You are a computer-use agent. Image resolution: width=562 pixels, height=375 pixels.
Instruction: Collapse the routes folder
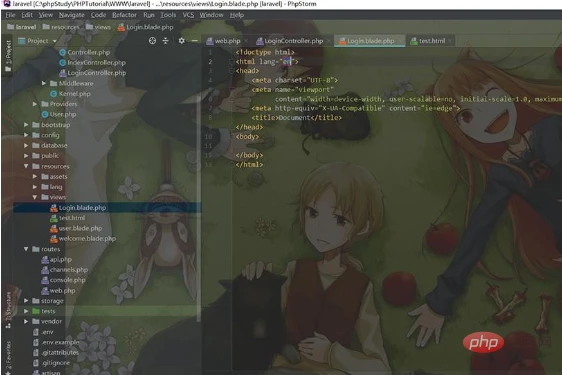click(26, 249)
